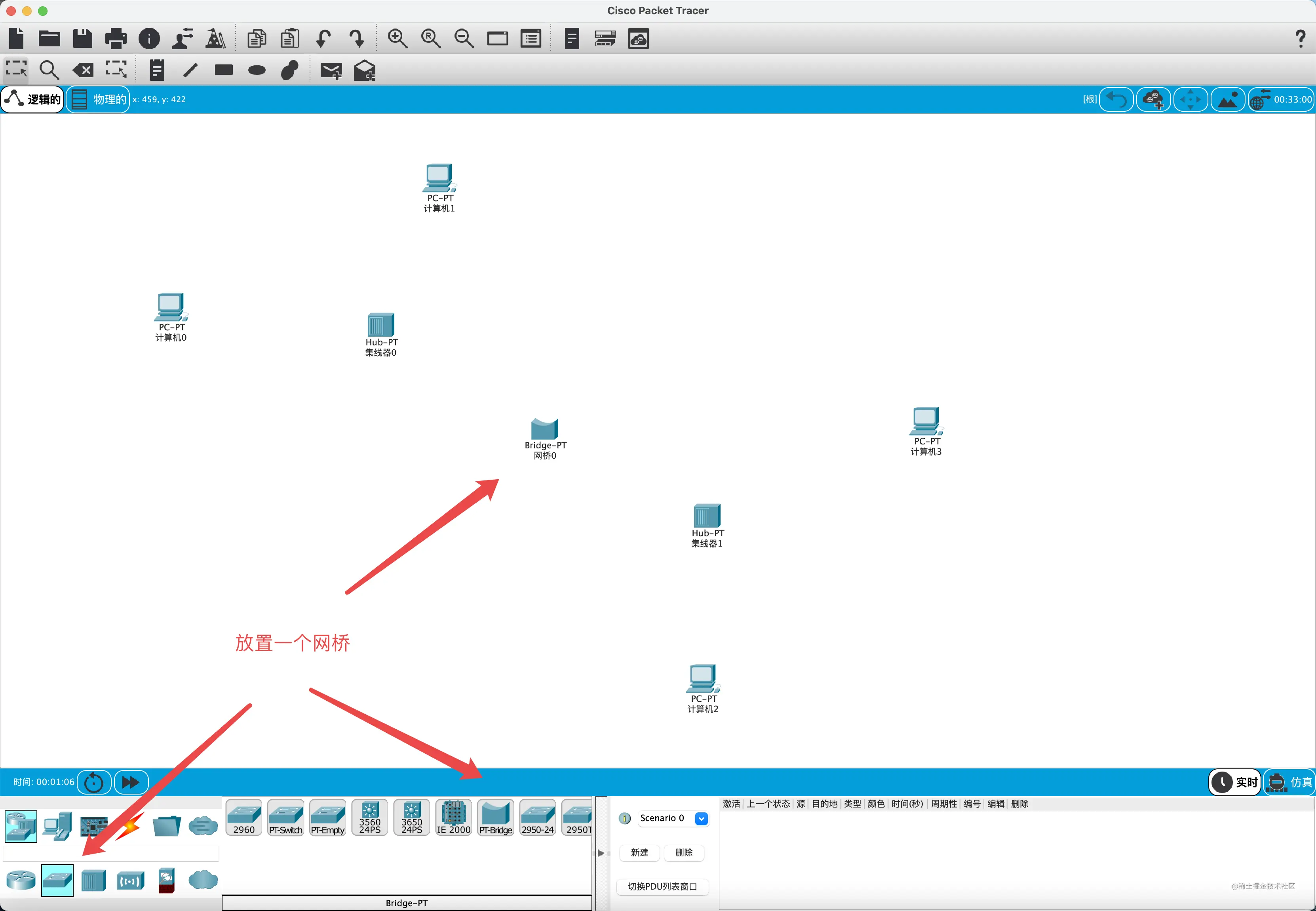Activate the Inspect magnifier tool
The width and height of the screenshot is (1316, 911).
pyautogui.click(x=49, y=70)
